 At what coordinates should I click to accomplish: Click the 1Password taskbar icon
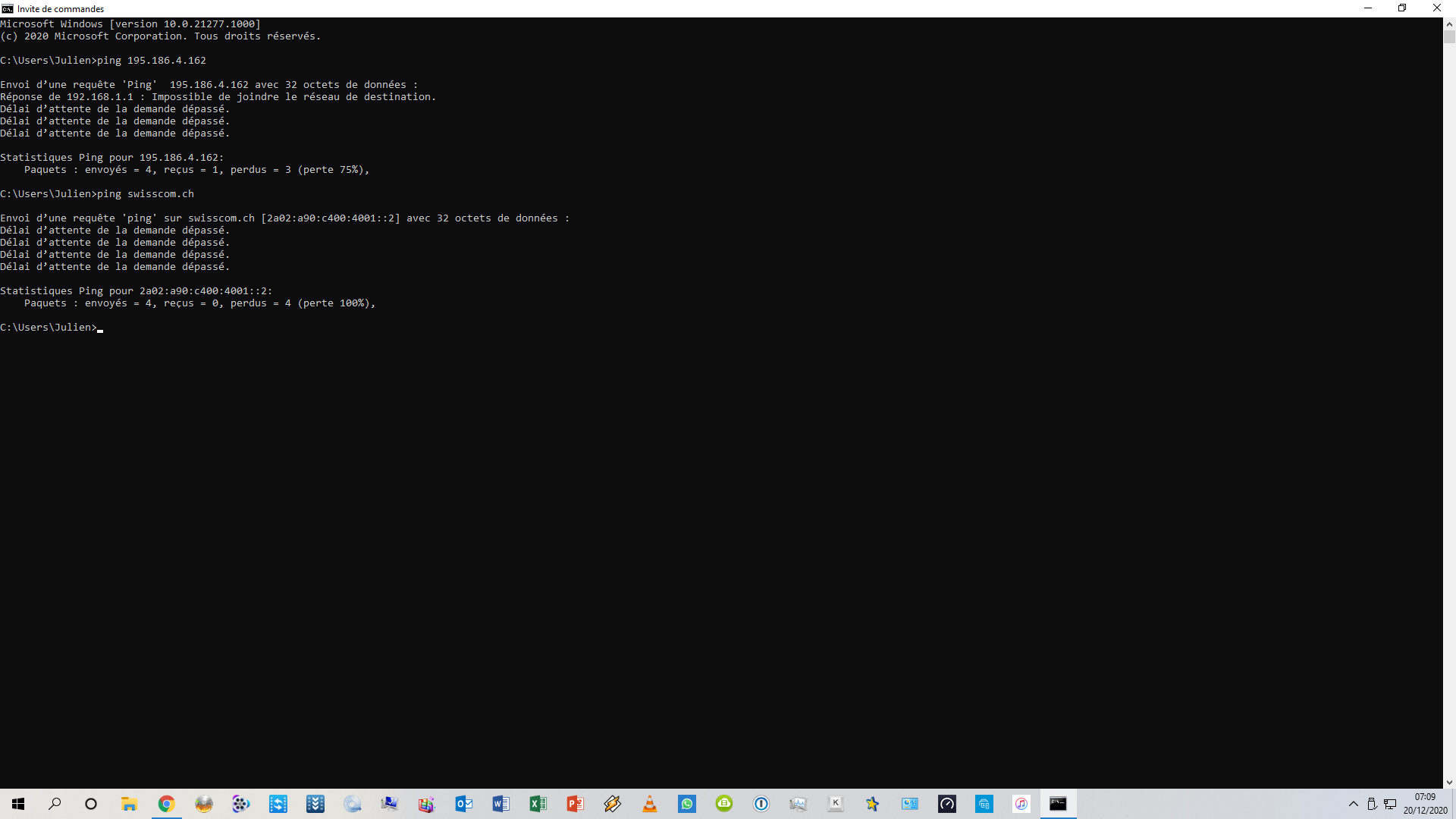(761, 804)
